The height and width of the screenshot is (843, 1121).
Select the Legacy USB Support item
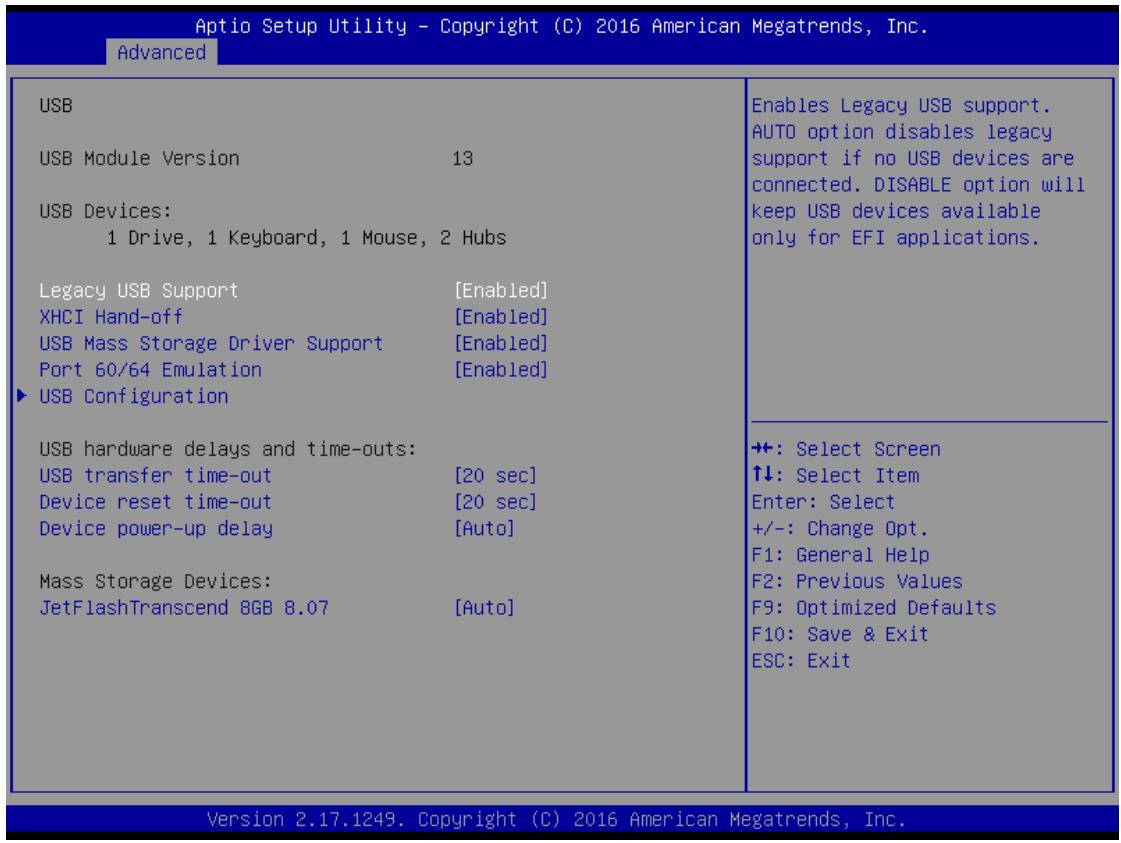(x=138, y=290)
